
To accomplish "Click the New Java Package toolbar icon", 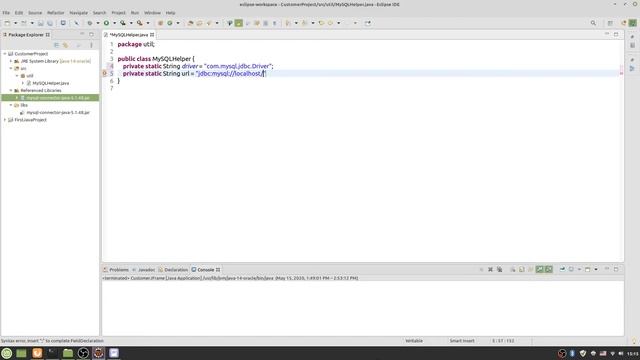I will (x=160, y=23).
